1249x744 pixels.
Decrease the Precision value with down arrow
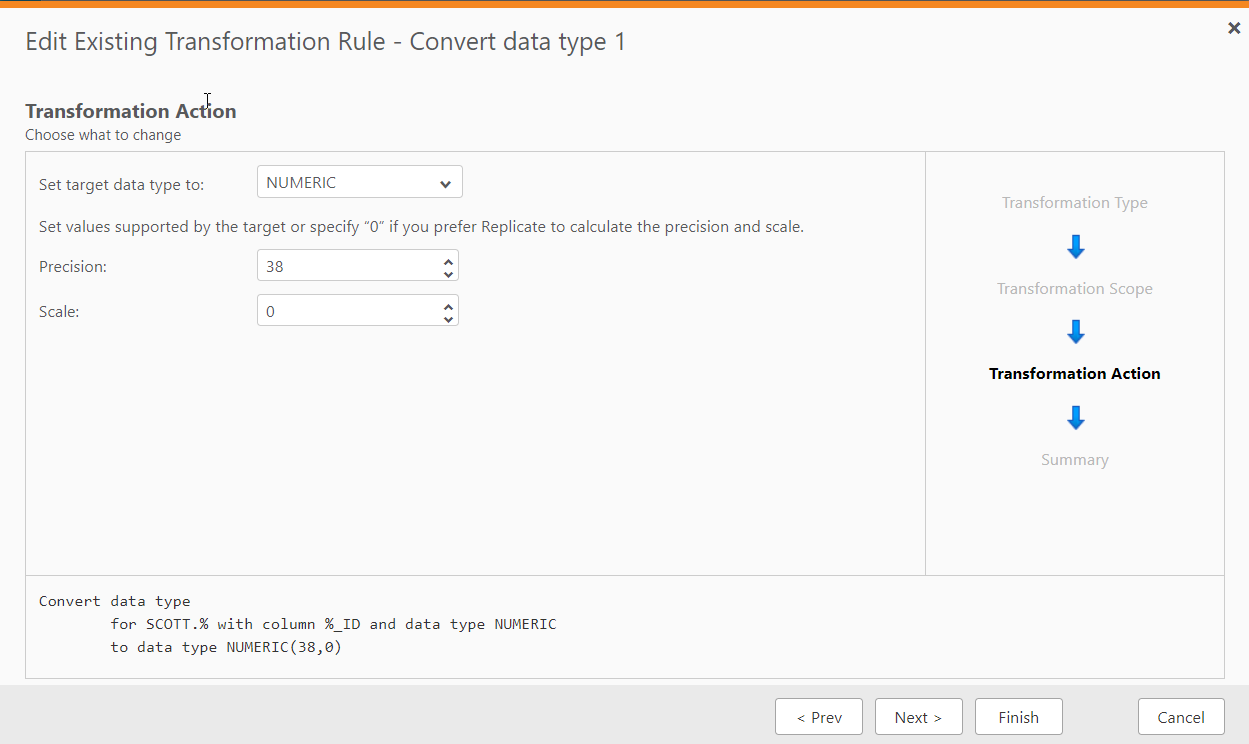(448, 273)
